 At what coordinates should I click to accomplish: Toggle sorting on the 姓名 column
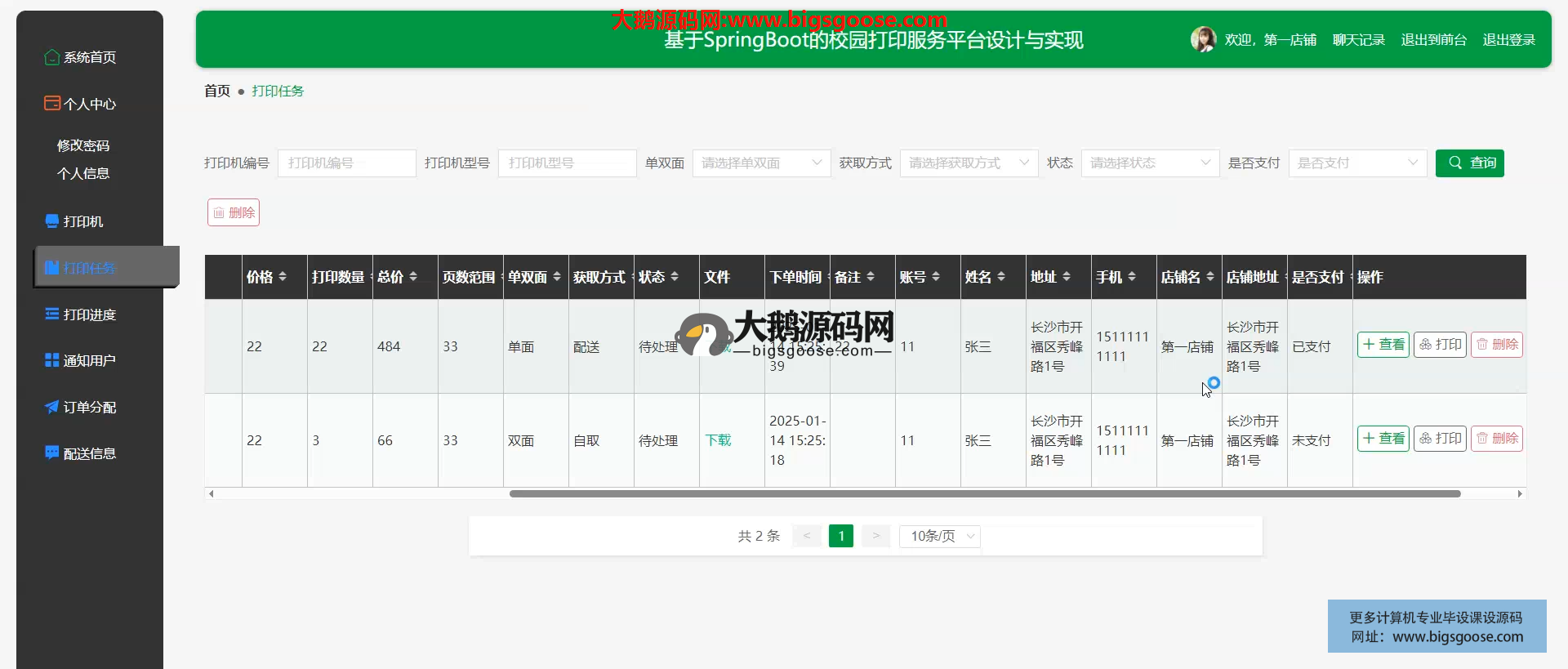(x=1001, y=277)
